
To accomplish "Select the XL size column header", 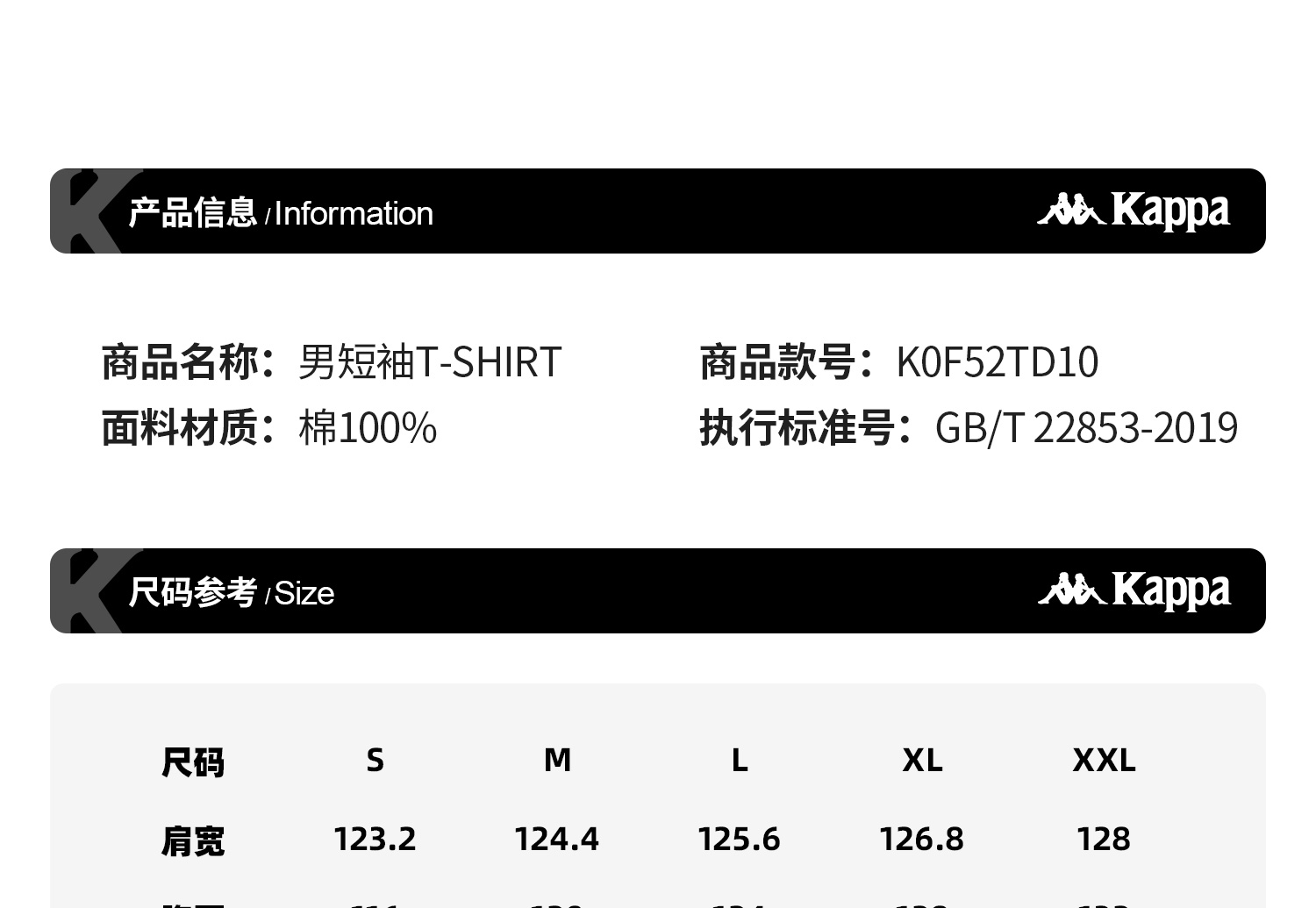I will 922,760.
